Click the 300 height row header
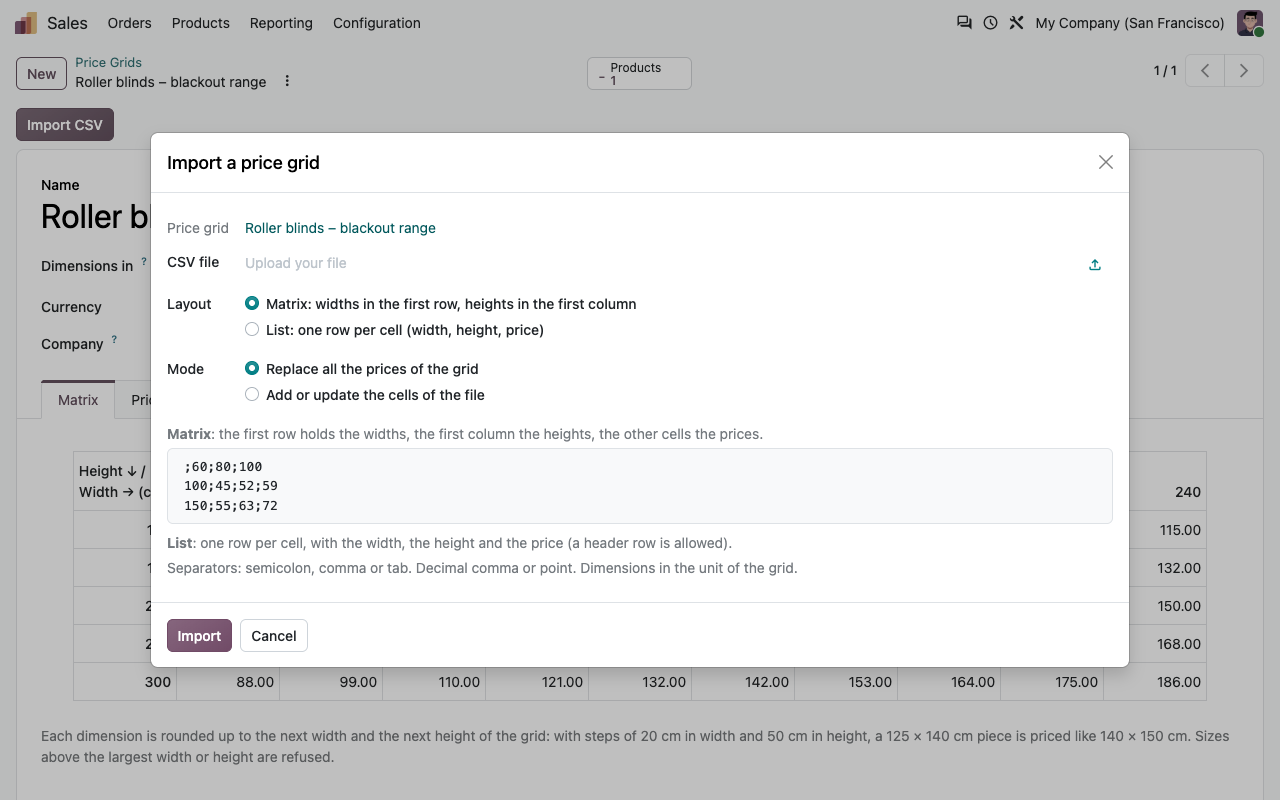1280x800 pixels. point(125,682)
